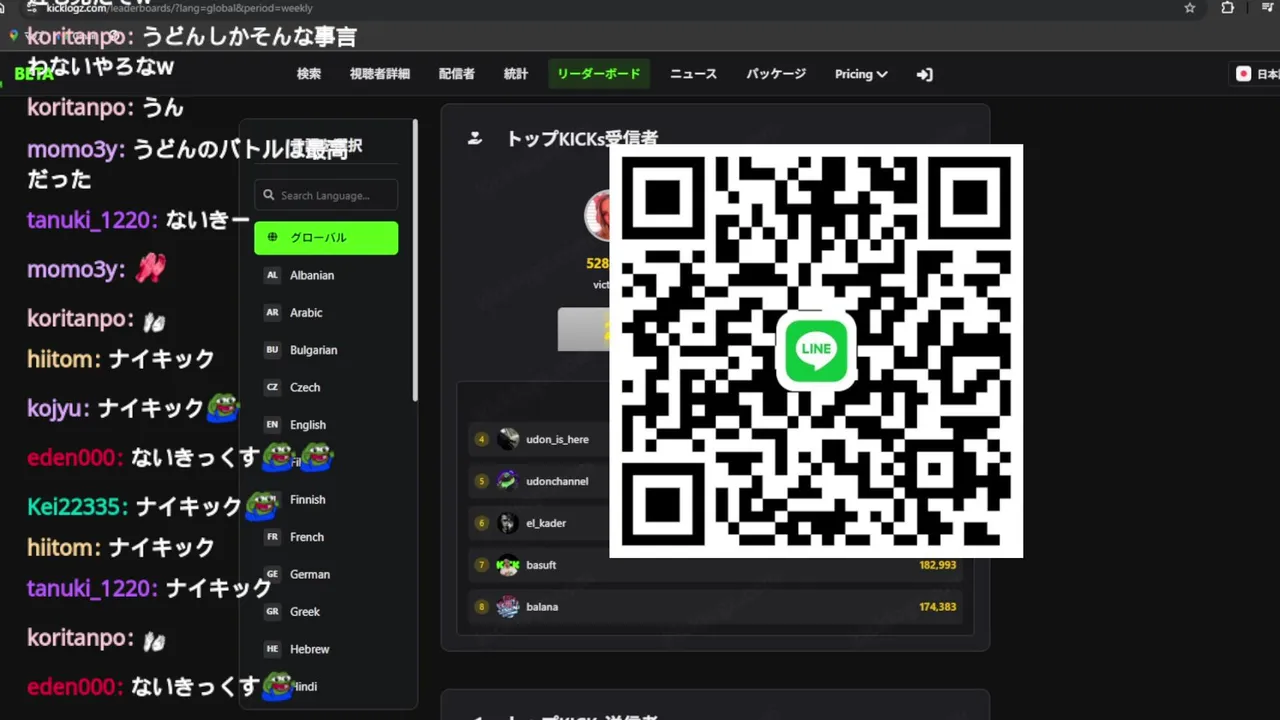Open balana's avatar picture
Screen dimensions: 1280x720
click(508, 607)
